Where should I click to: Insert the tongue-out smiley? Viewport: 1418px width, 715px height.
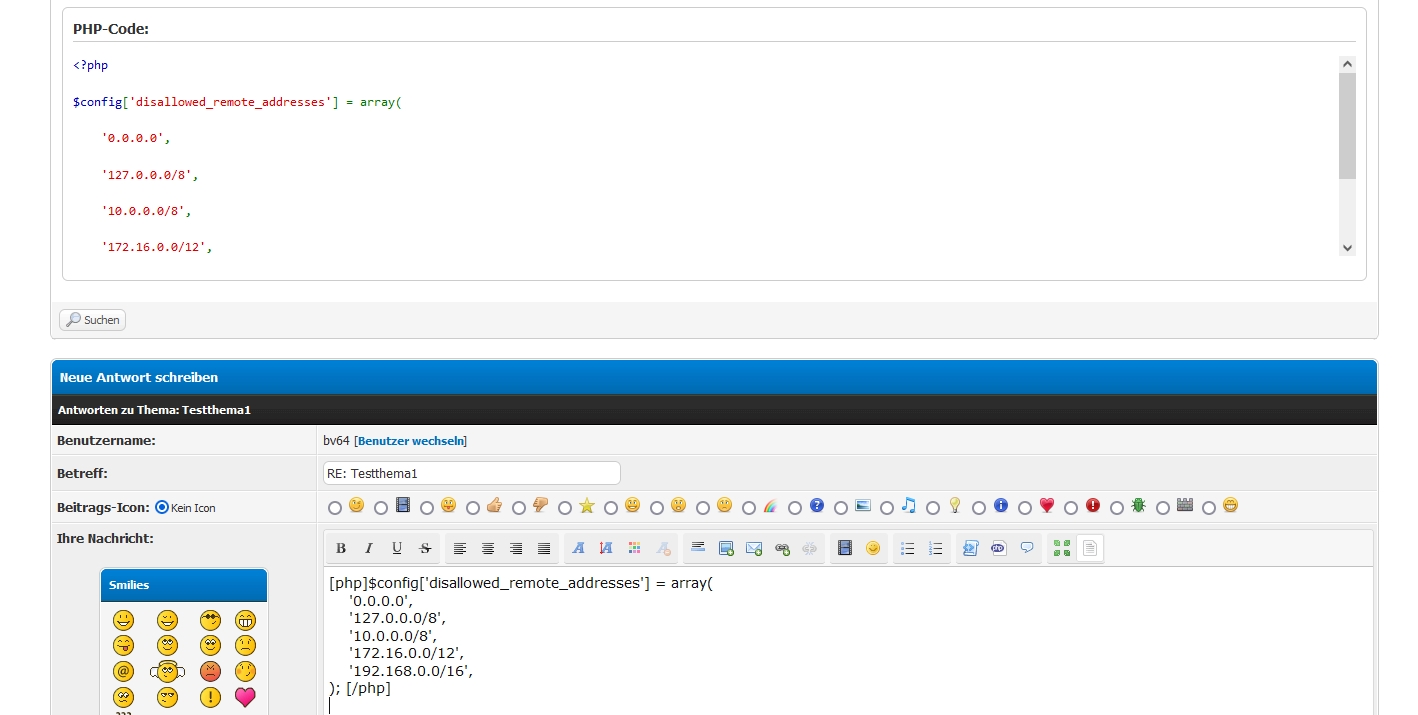123,645
